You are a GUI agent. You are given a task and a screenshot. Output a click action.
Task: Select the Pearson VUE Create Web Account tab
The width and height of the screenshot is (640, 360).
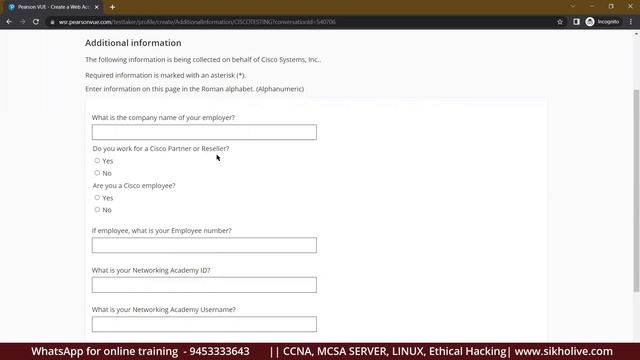[52, 7]
